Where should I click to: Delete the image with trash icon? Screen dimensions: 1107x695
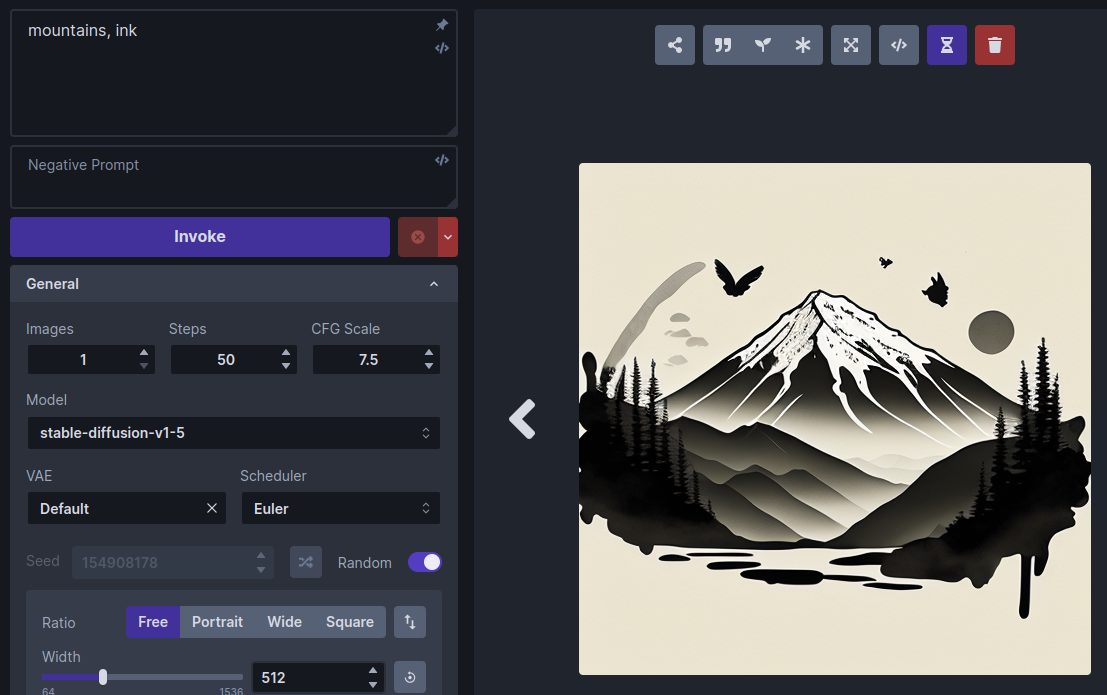tap(995, 45)
